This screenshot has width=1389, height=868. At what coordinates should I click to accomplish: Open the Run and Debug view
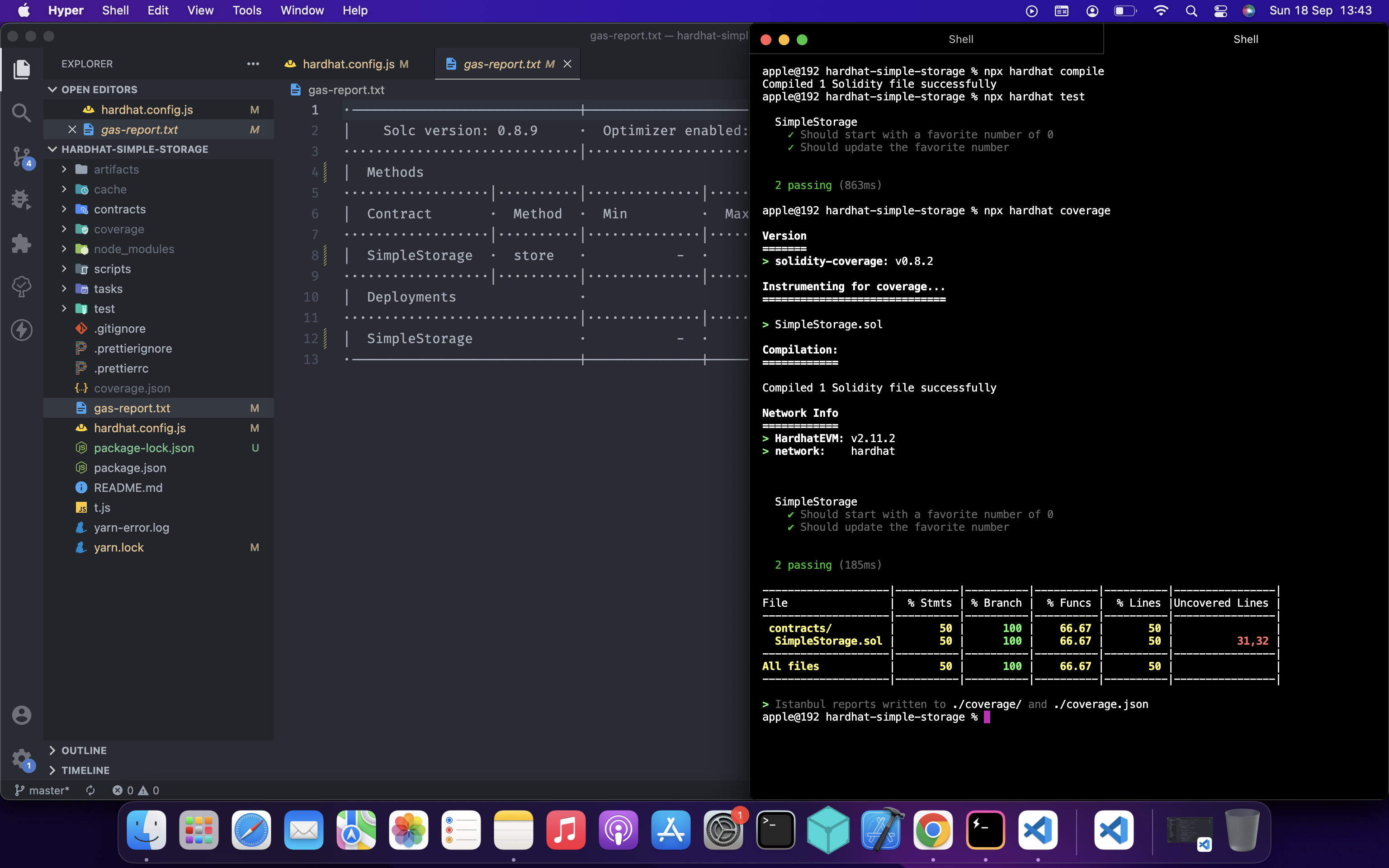coord(22,200)
